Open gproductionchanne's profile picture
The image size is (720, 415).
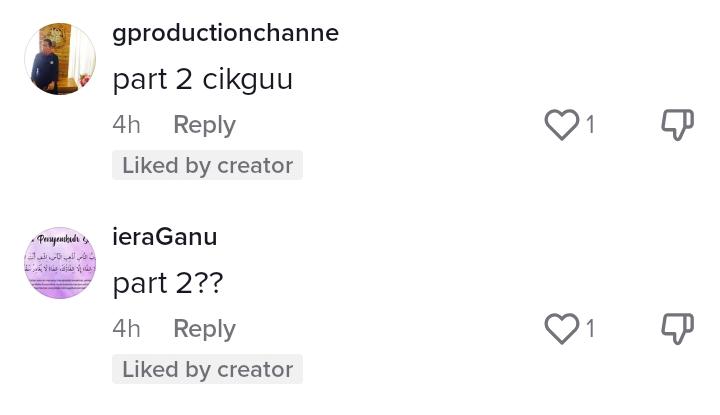(x=59, y=59)
